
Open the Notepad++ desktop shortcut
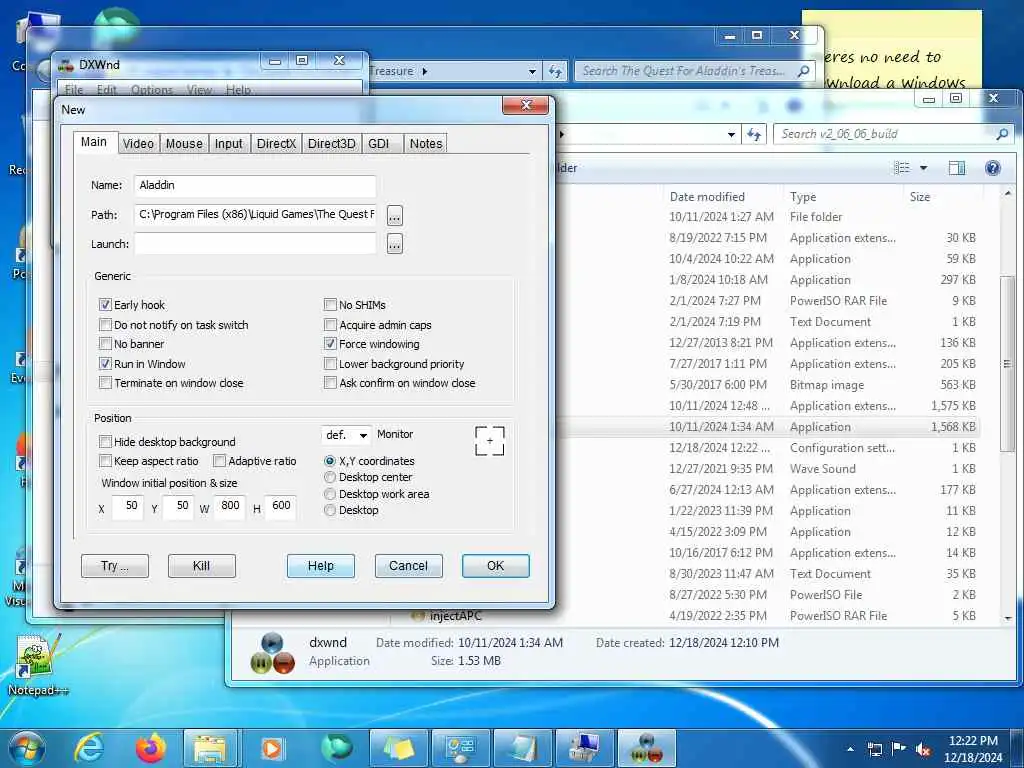(37, 665)
